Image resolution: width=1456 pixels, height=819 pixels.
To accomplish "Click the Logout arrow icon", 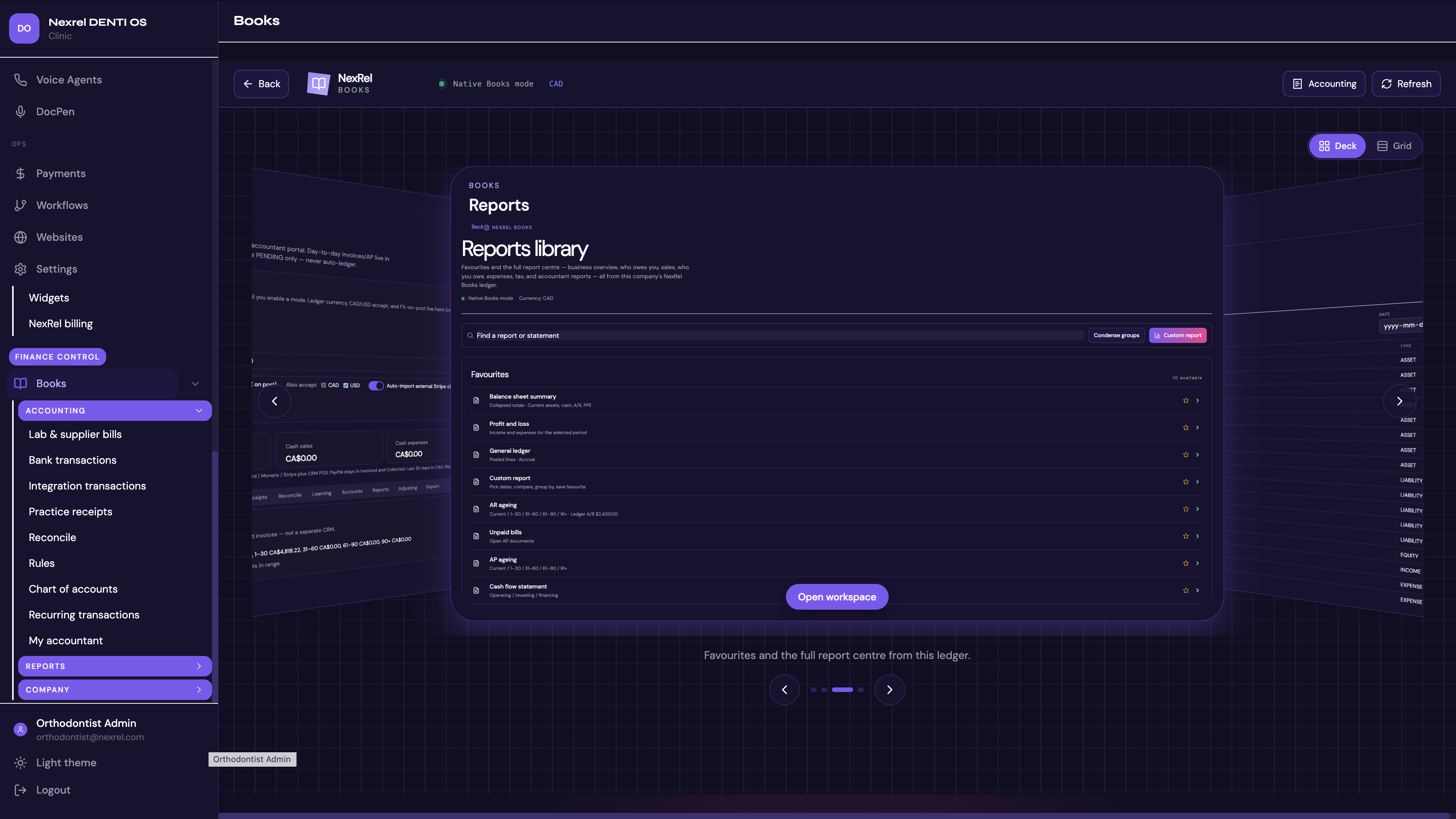I will [x=20, y=790].
